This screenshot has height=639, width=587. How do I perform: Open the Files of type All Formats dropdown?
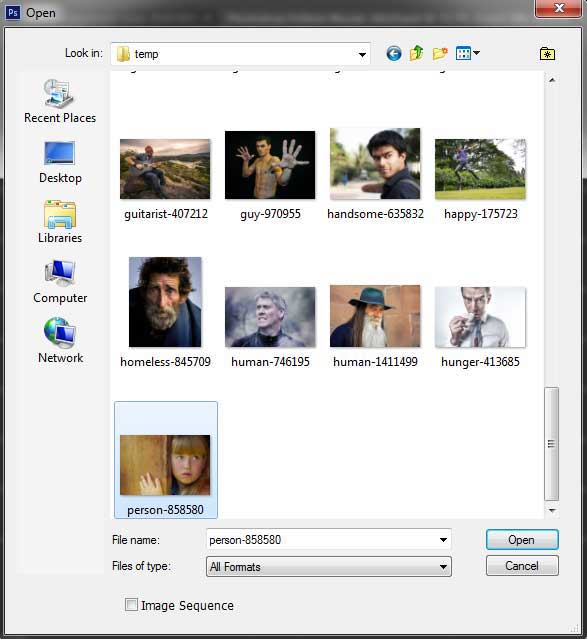(x=329, y=566)
